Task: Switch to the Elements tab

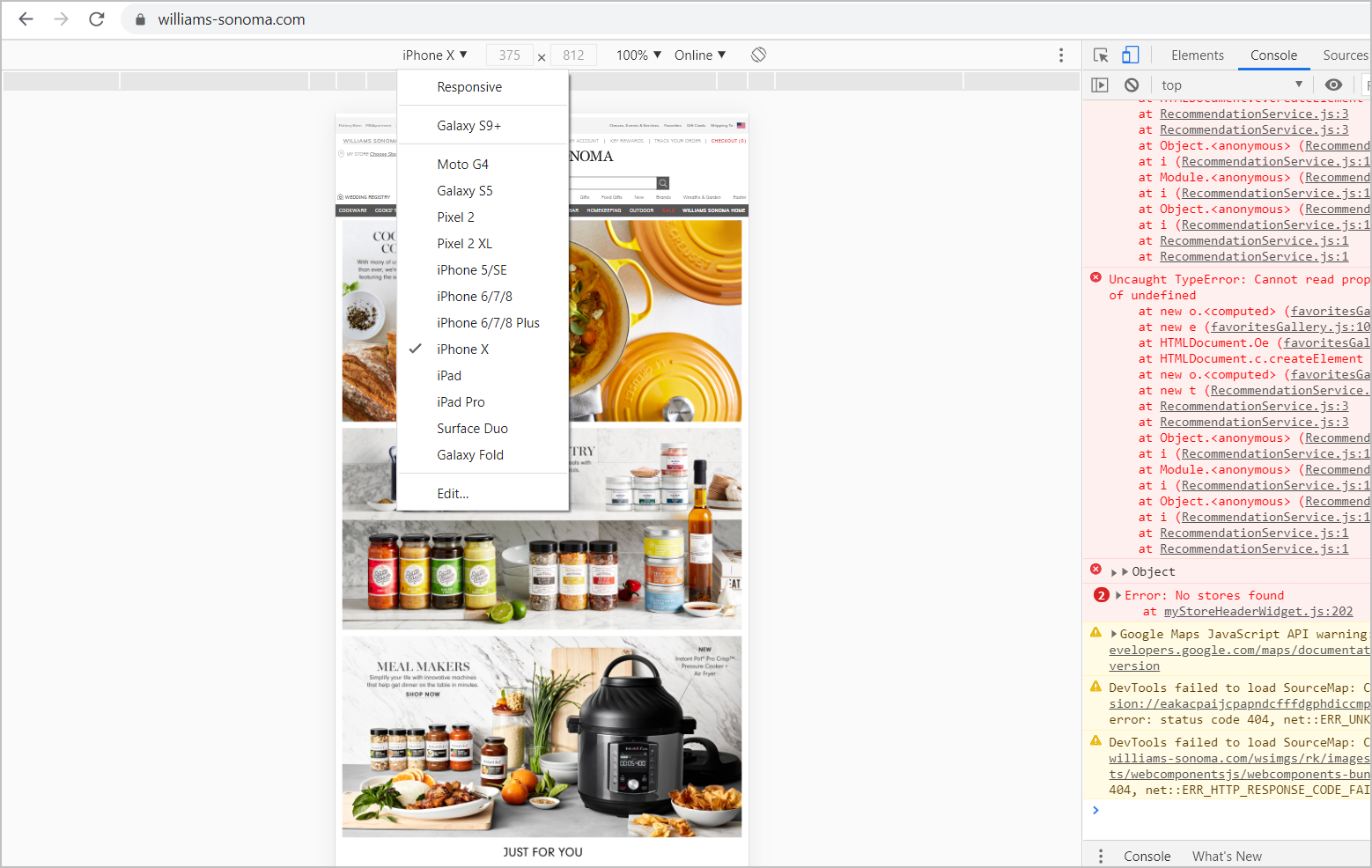Action: point(1197,55)
